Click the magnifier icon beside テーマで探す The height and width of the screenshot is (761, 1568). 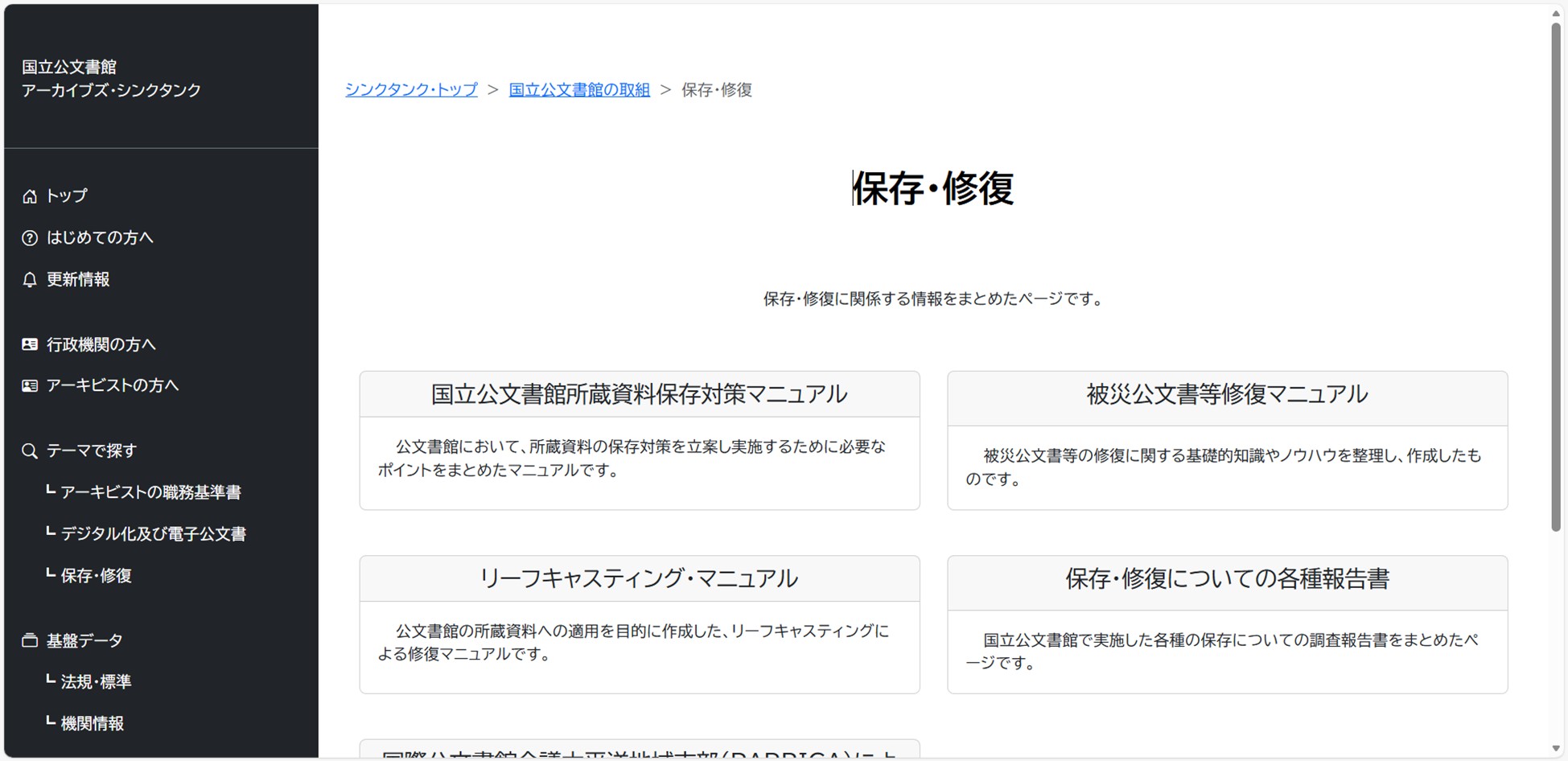click(30, 451)
